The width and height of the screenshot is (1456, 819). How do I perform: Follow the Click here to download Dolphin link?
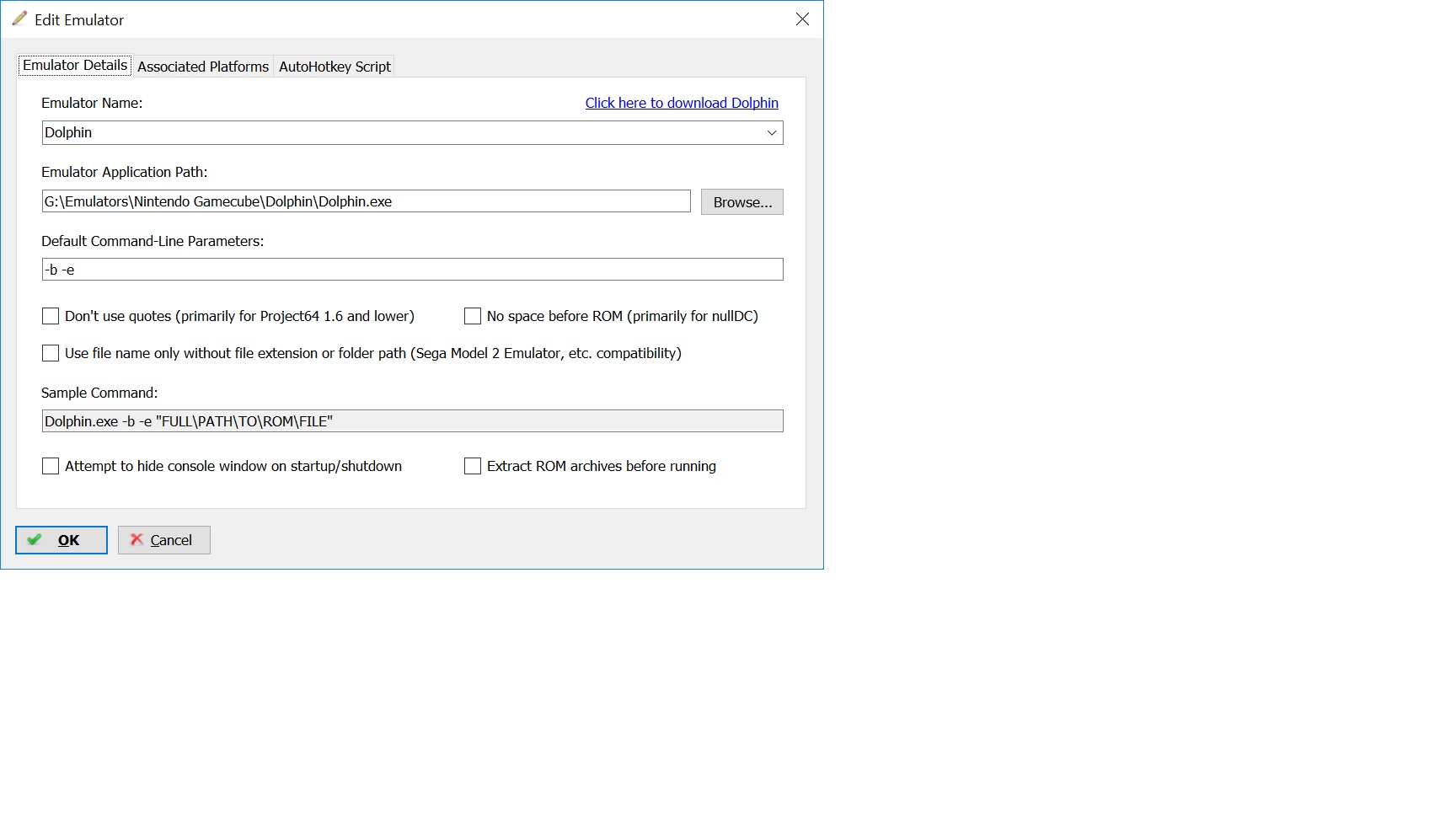click(x=682, y=103)
